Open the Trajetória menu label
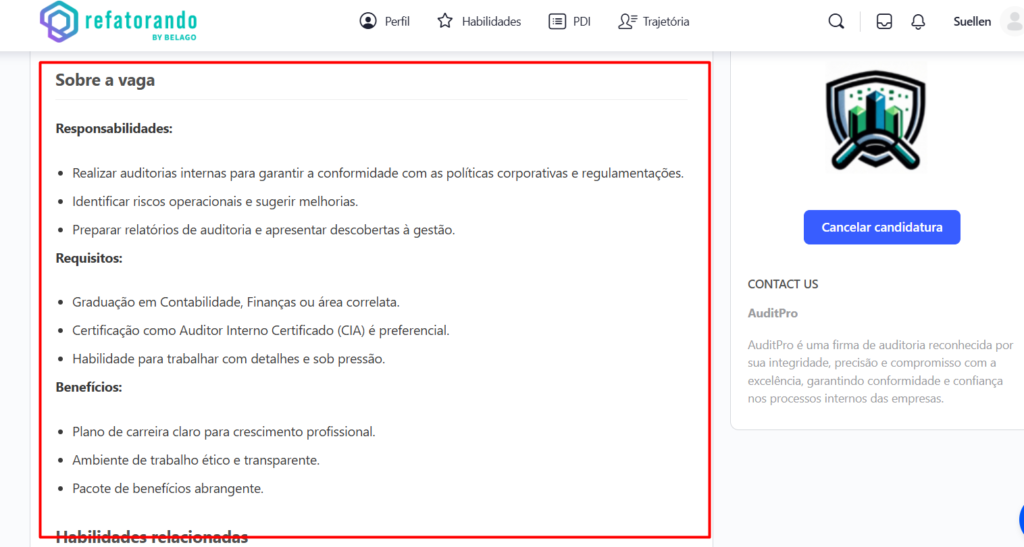Image resolution: width=1024 pixels, height=547 pixels. click(666, 21)
